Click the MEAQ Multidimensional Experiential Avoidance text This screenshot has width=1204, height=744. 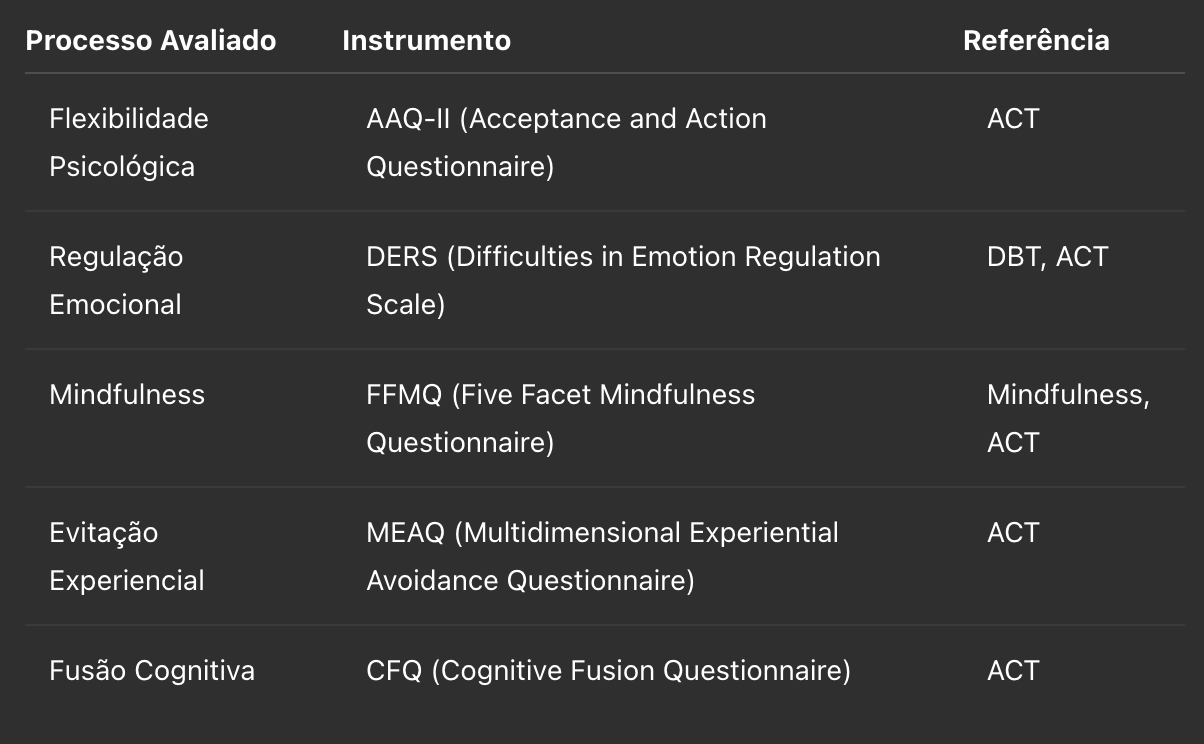pyautogui.click(x=602, y=556)
